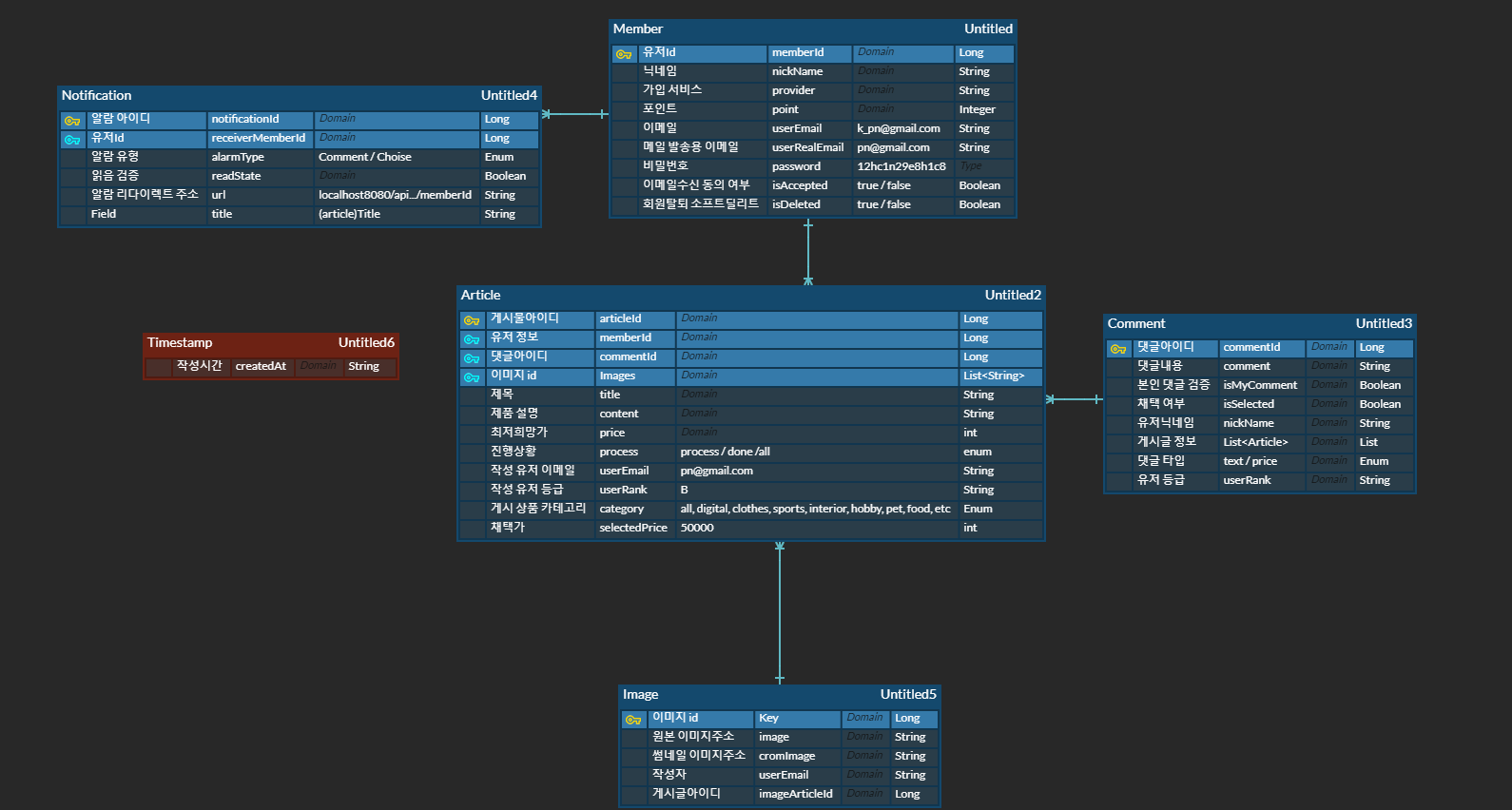Image resolution: width=1512 pixels, height=810 pixels.
Task: Select the Untitled6 label on Timestamp table
Action: pyautogui.click(x=366, y=343)
